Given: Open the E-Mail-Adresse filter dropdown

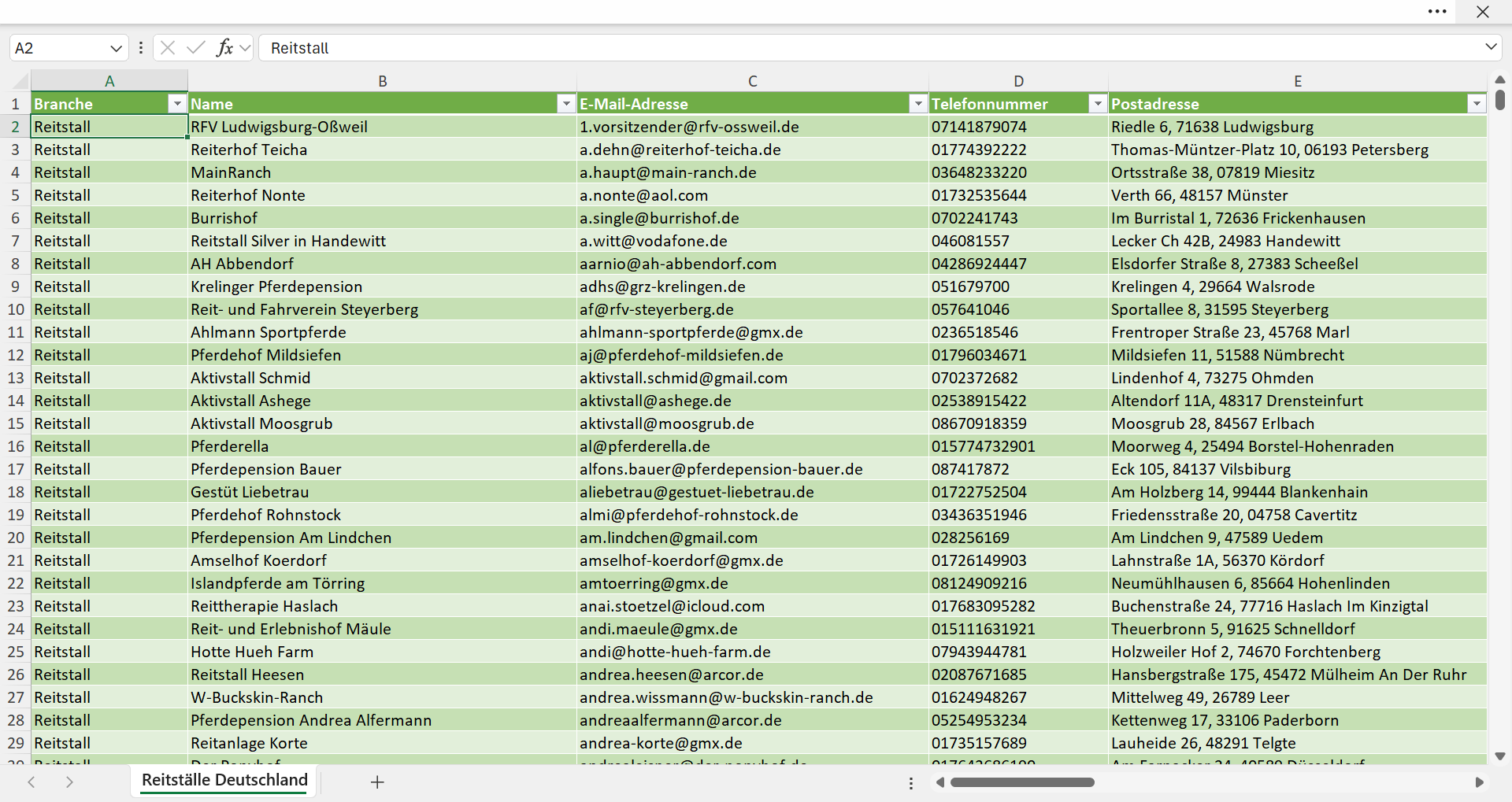Looking at the screenshot, I should [x=918, y=104].
